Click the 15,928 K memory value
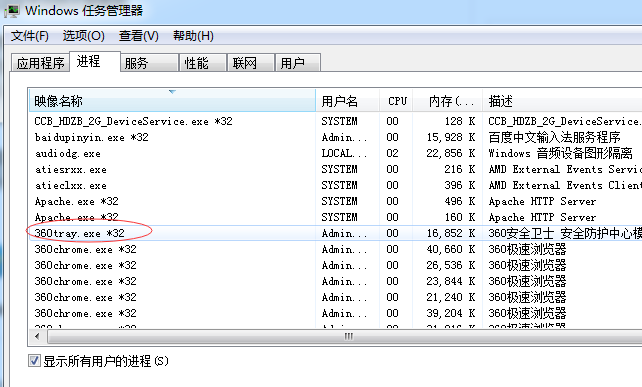 [450, 137]
